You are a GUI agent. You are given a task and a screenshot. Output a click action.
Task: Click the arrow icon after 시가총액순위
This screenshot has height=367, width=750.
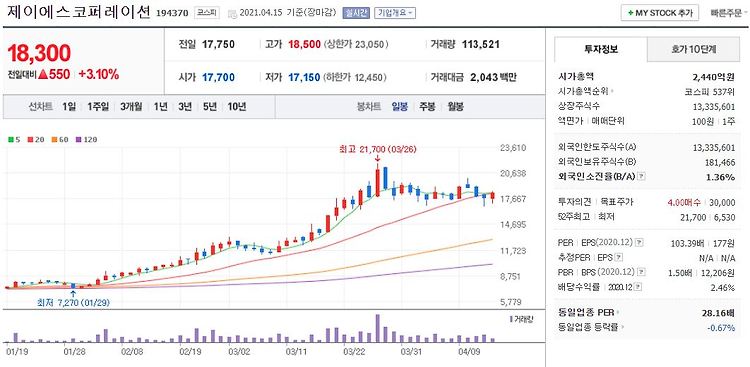coord(613,91)
